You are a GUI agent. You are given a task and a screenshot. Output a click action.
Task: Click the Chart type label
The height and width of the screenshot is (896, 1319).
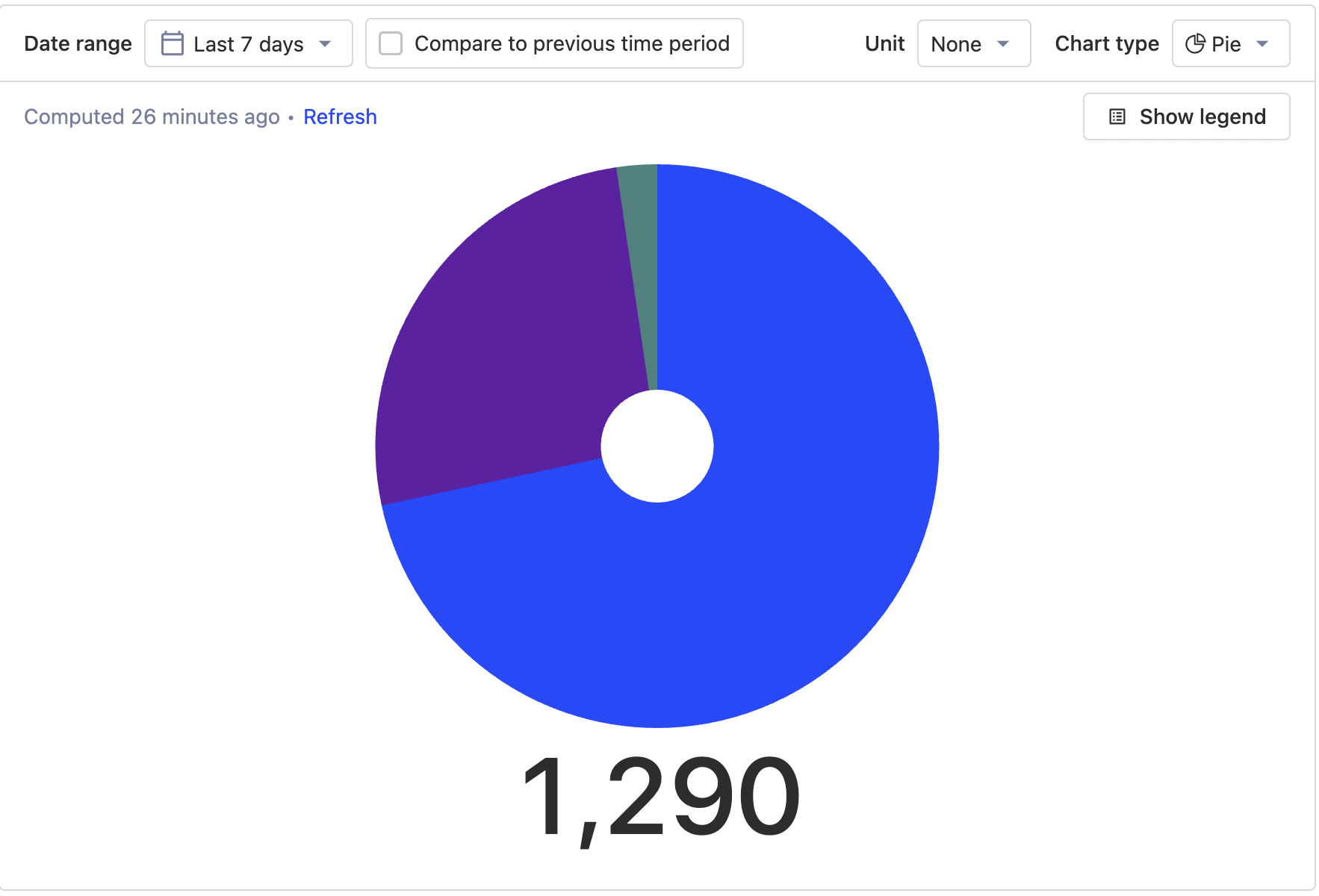pyautogui.click(x=1107, y=44)
